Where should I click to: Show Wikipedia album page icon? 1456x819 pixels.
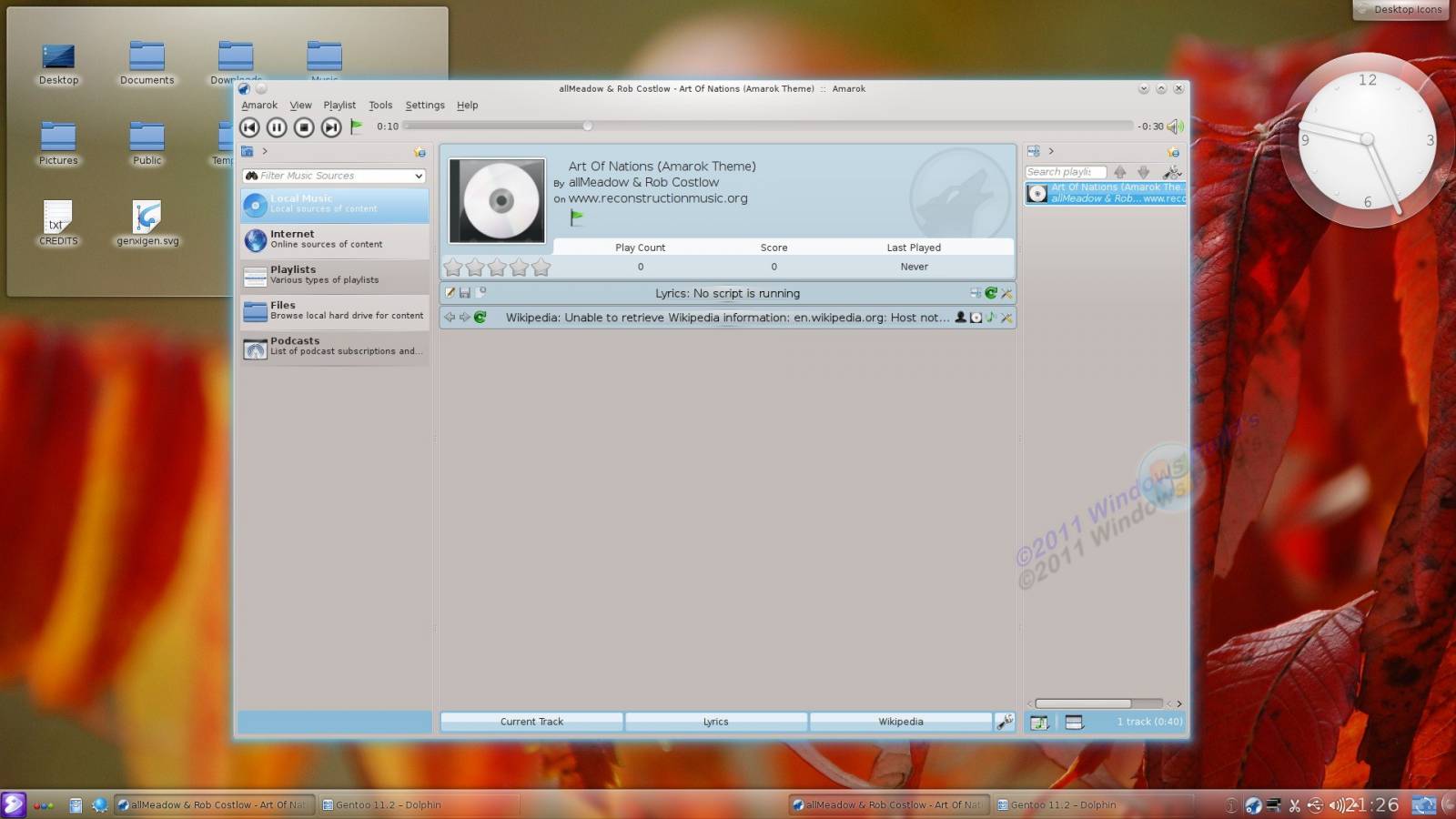(x=976, y=318)
